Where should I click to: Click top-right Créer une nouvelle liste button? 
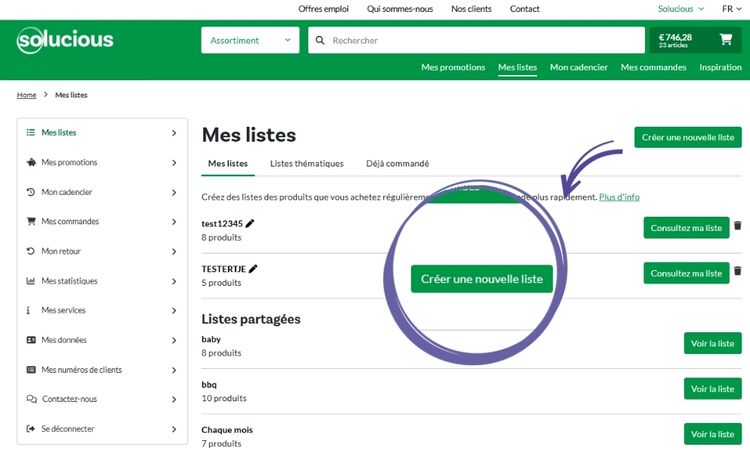point(688,137)
